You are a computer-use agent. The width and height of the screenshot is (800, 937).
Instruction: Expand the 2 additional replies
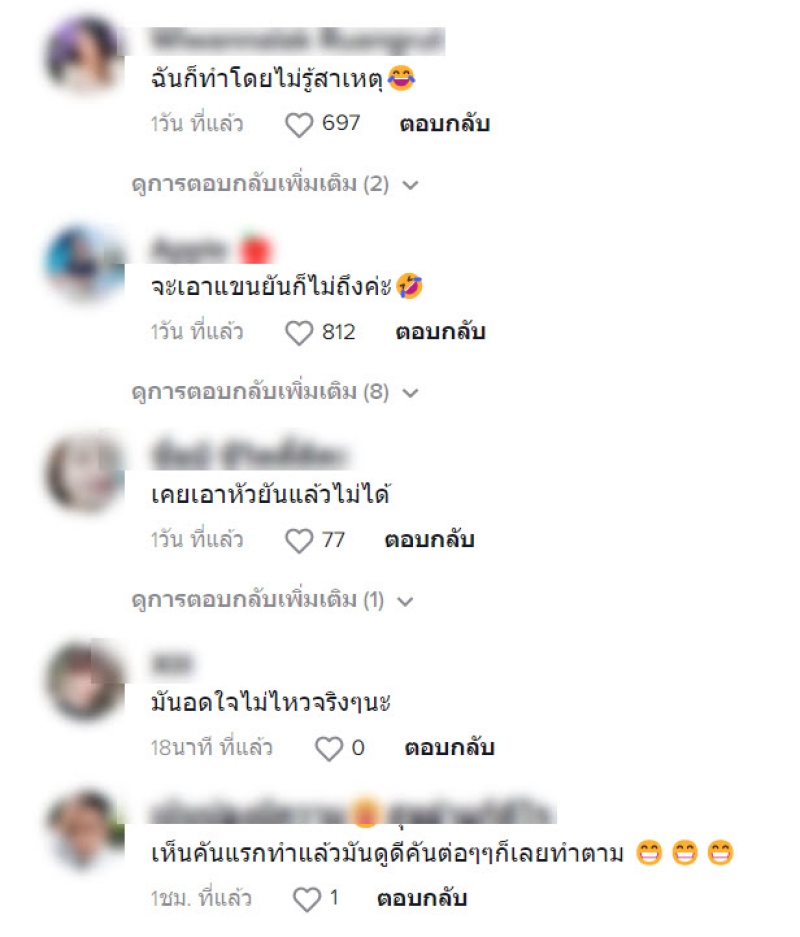click(x=275, y=184)
